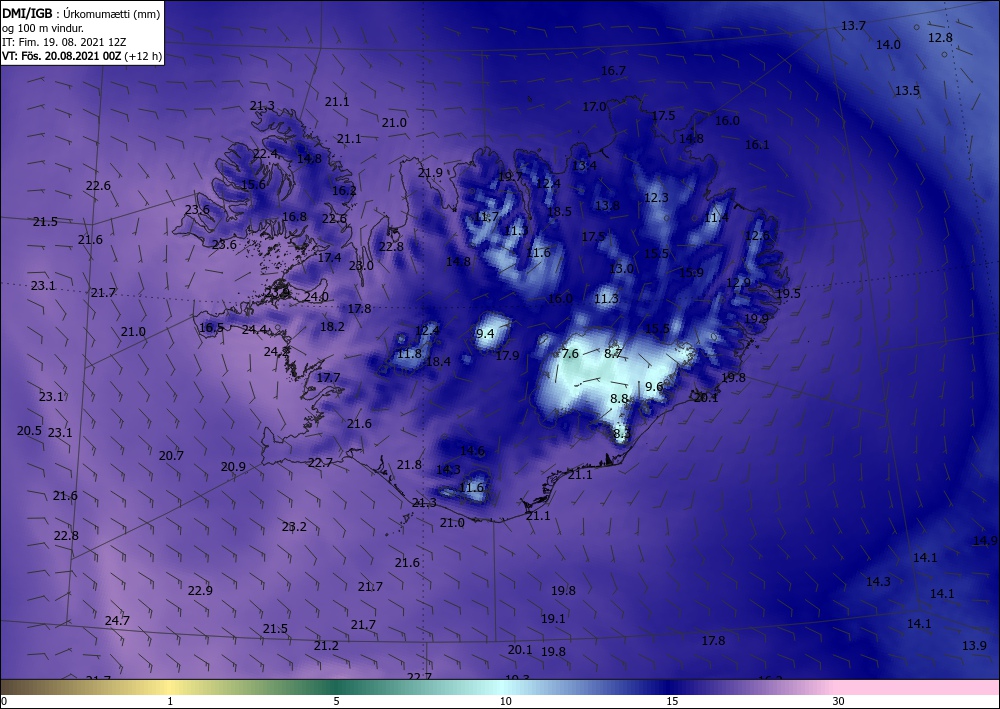1000x709 pixels.
Task: Click the map value "15.6"
Action: tap(253, 185)
